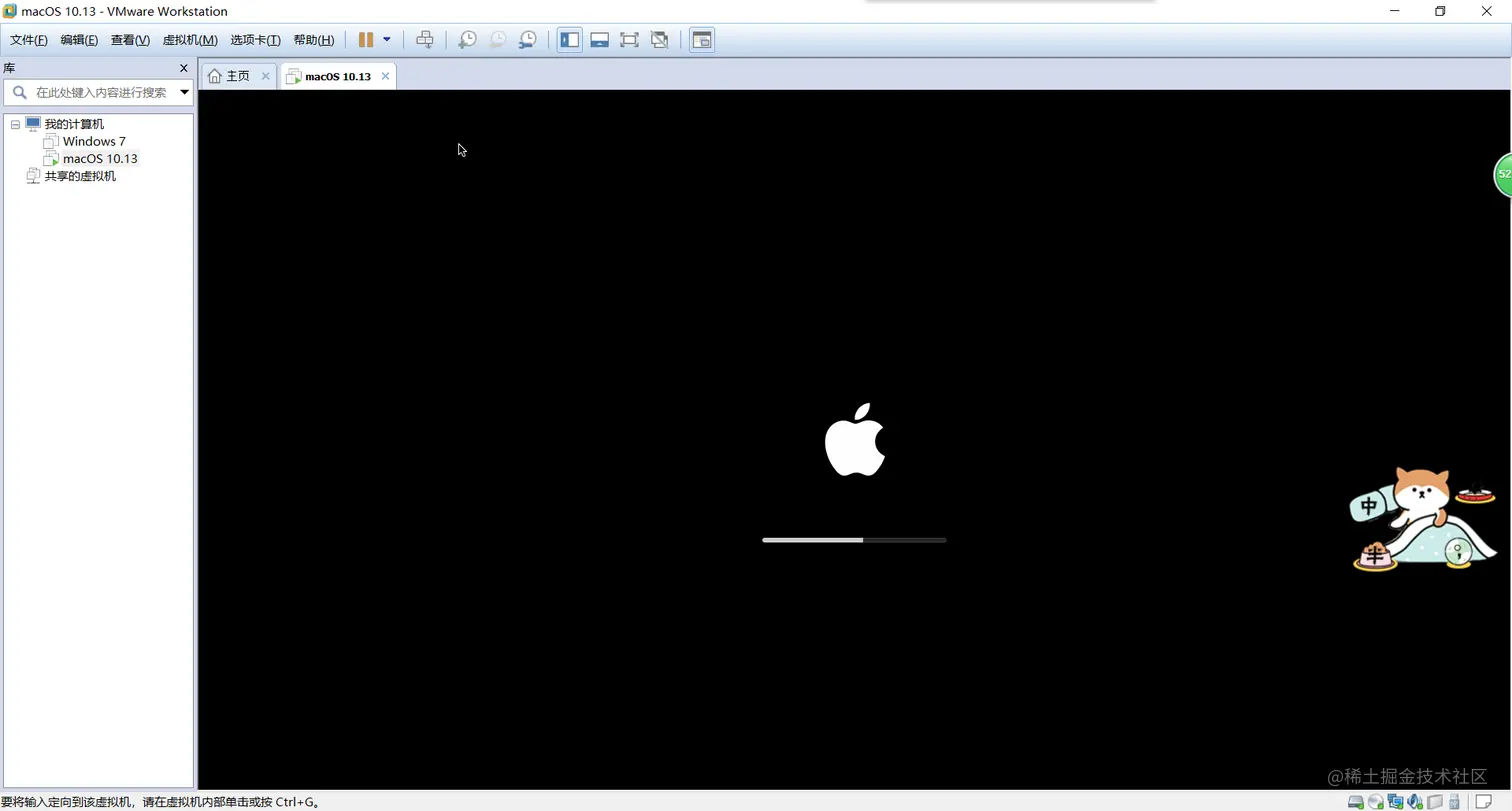Close the 主页 tab
Image resolution: width=1512 pixels, height=811 pixels.
pos(265,76)
